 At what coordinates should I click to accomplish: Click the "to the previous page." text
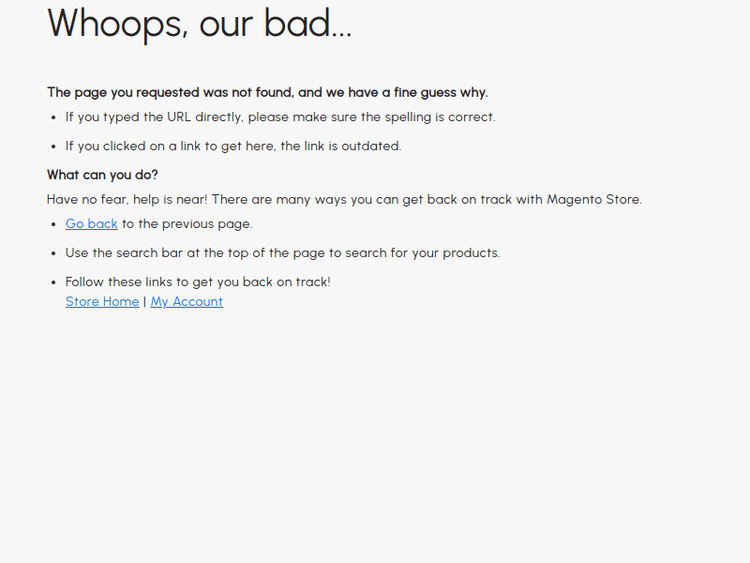coord(187,224)
